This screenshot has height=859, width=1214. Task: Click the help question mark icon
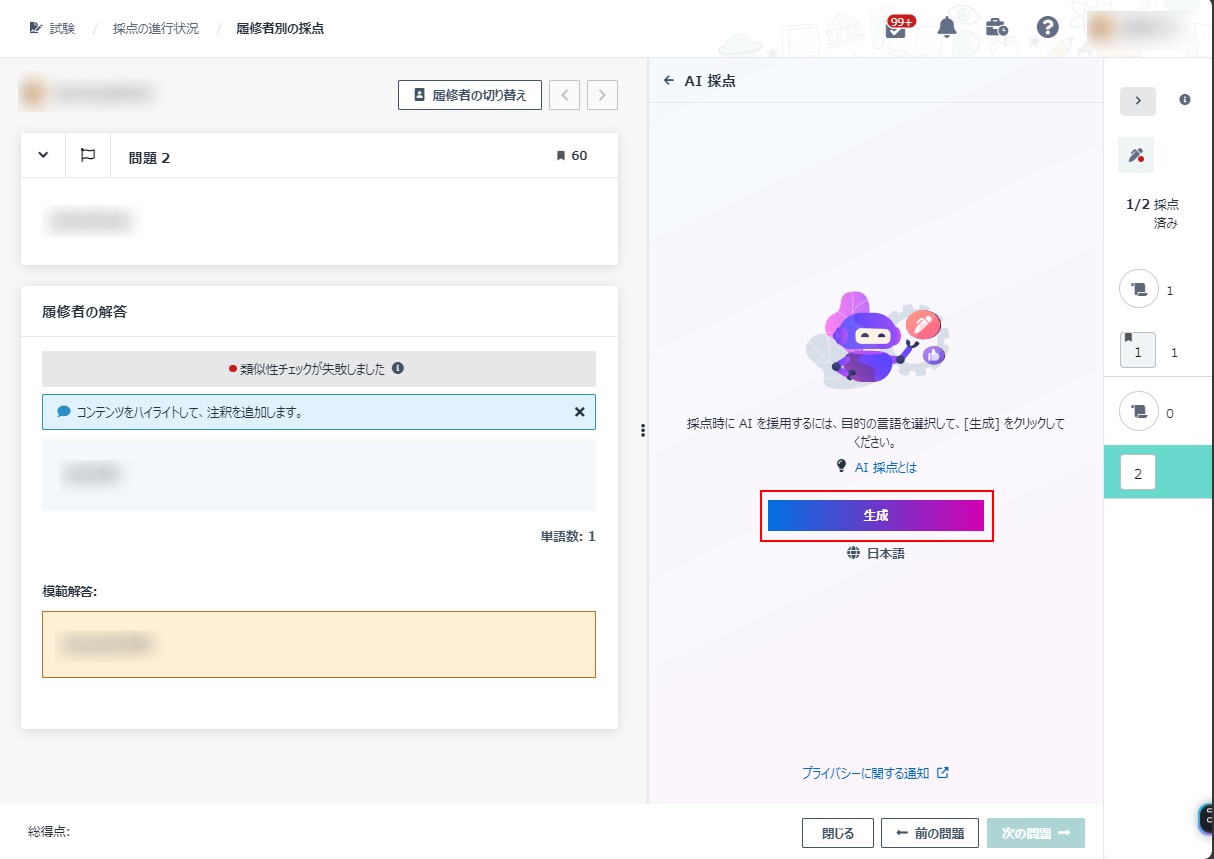[x=1047, y=28]
